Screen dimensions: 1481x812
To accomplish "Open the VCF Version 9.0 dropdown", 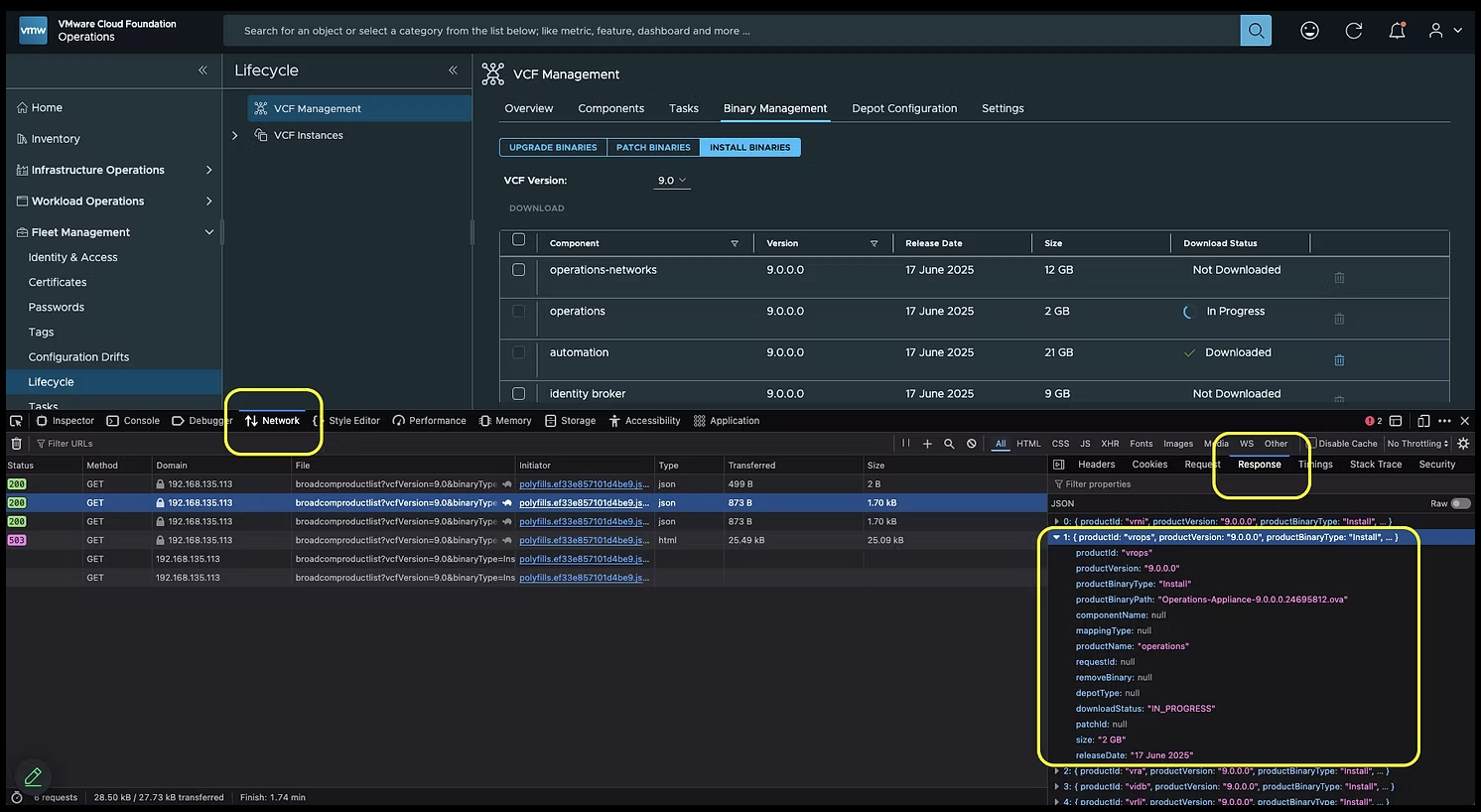I will (x=672, y=181).
